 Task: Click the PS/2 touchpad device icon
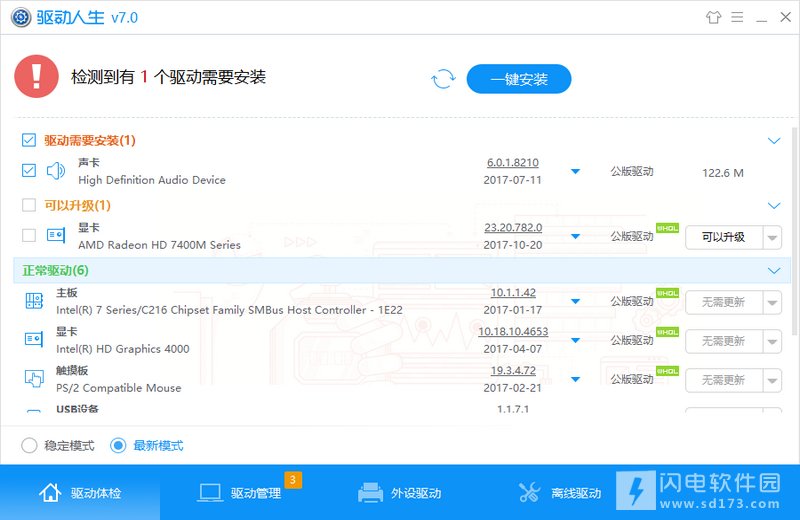pyautogui.click(x=34, y=379)
